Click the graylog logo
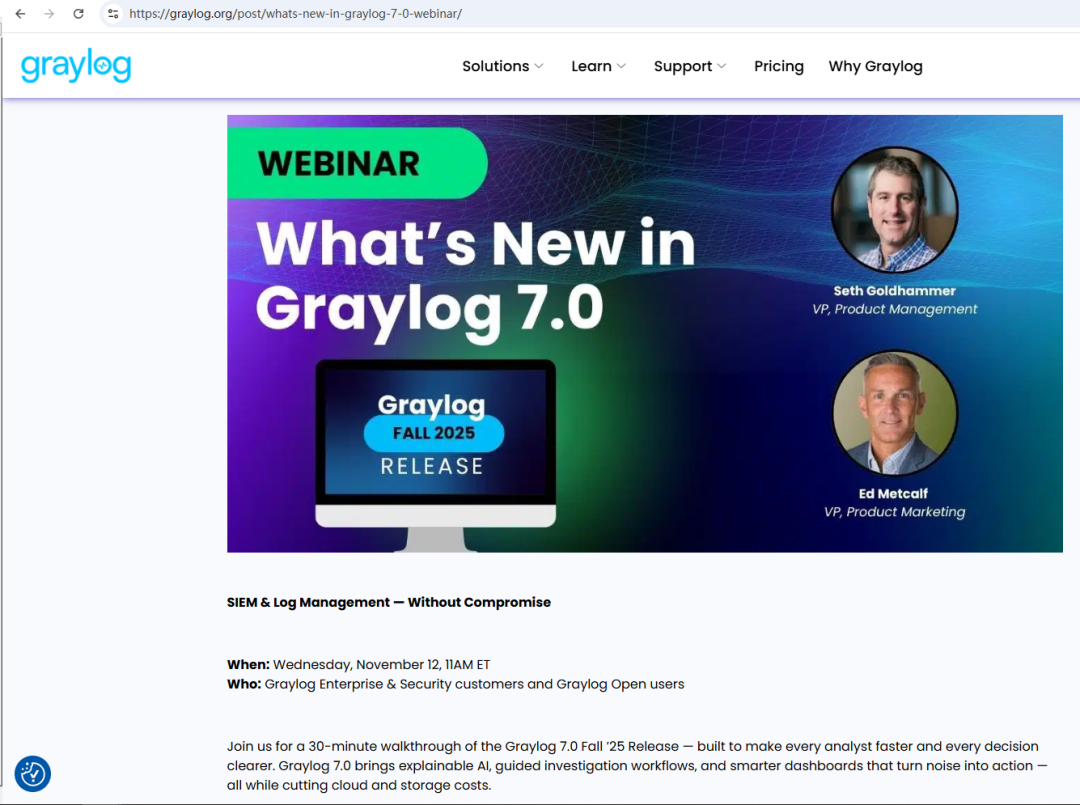This screenshot has width=1080, height=805. tap(76, 67)
